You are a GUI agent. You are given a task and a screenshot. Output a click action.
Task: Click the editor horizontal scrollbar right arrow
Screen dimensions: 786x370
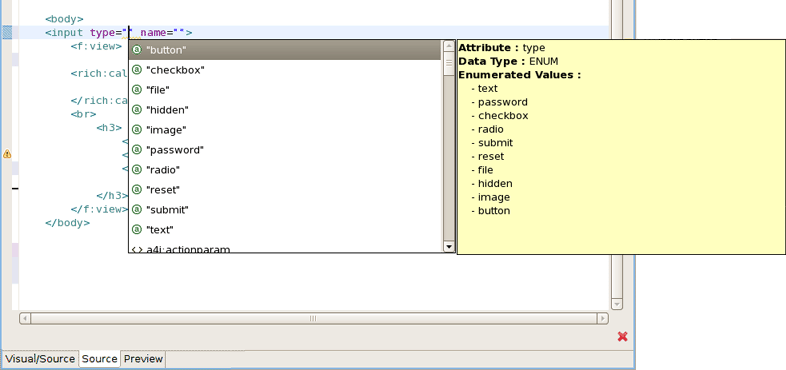tap(603, 318)
